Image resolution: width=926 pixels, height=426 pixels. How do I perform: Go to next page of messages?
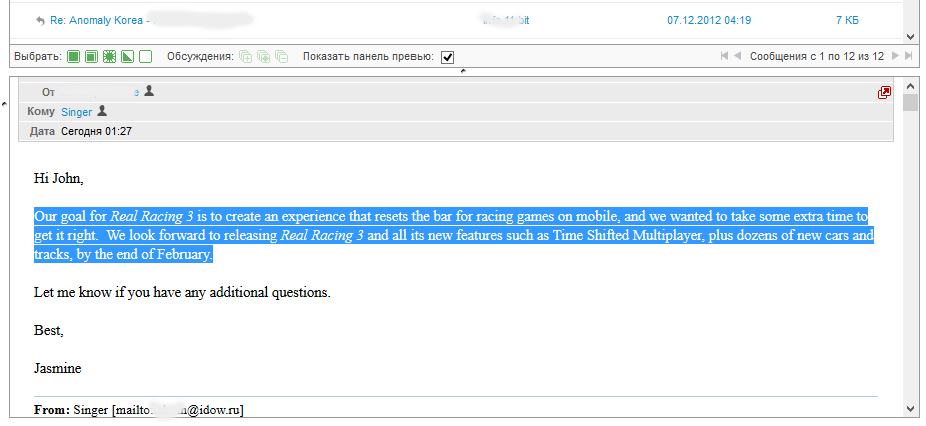point(895,56)
